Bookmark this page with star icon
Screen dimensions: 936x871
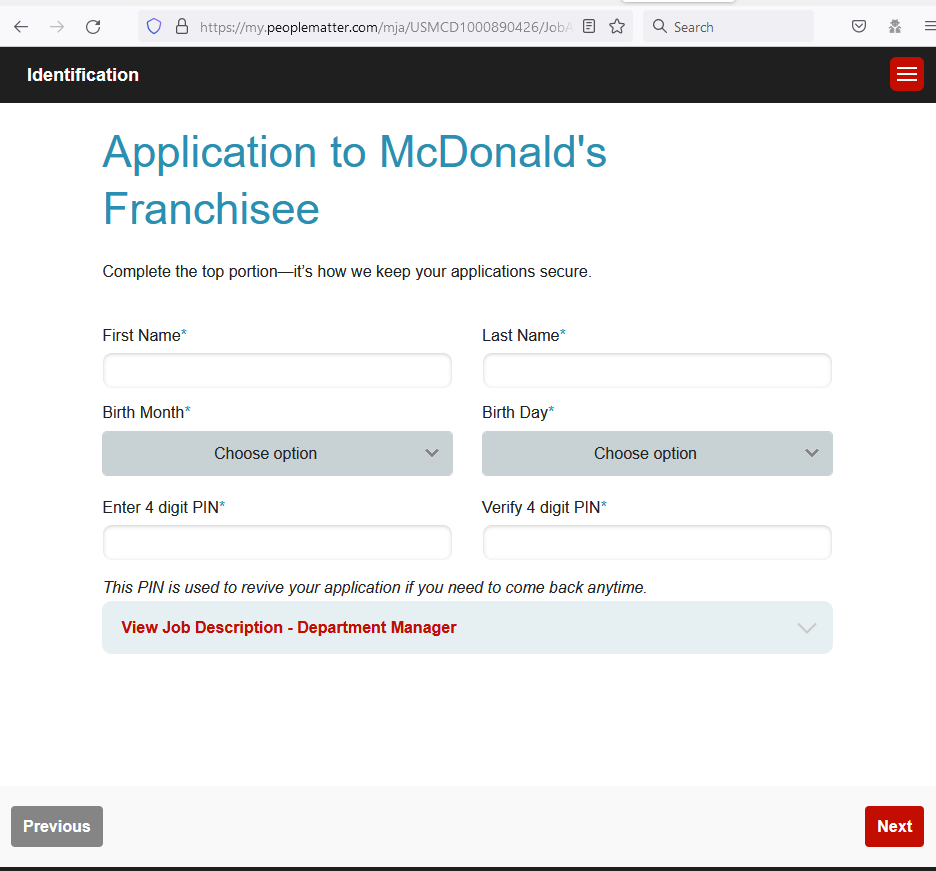tap(617, 26)
